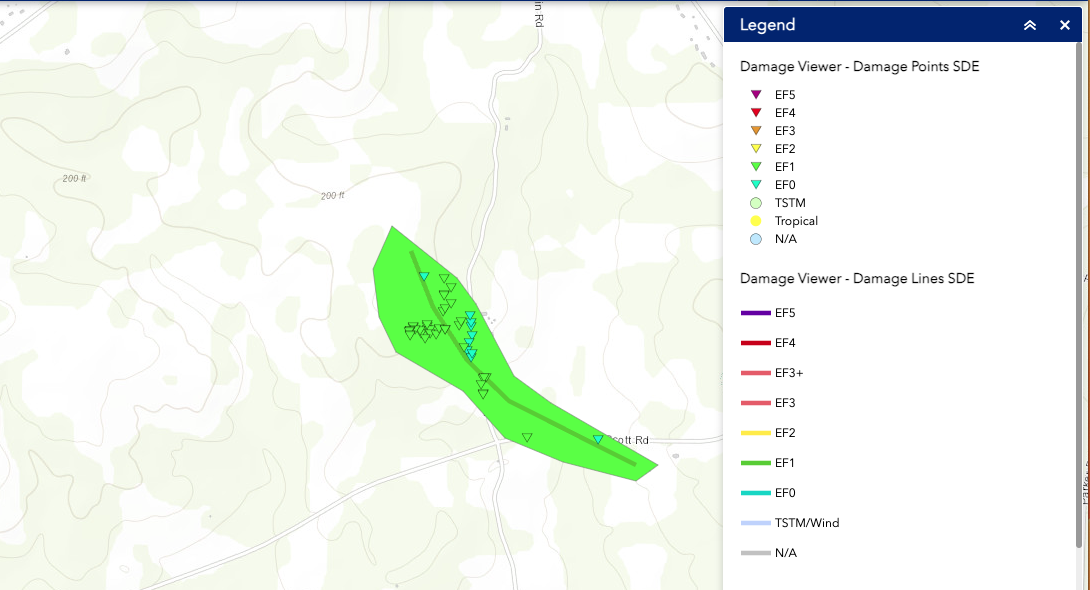Viewport: 1090px width, 590px height.
Task: Click the blue N/A circle symbol
Action: (x=756, y=239)
